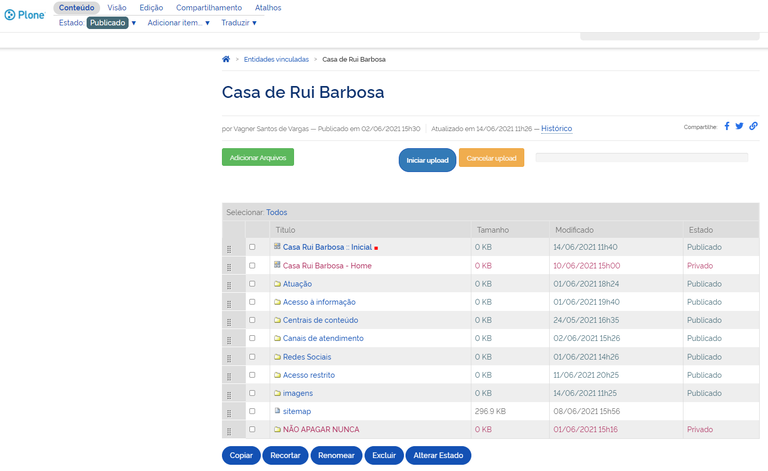
Task: Open the Histórico link
Action: [556, 128]
